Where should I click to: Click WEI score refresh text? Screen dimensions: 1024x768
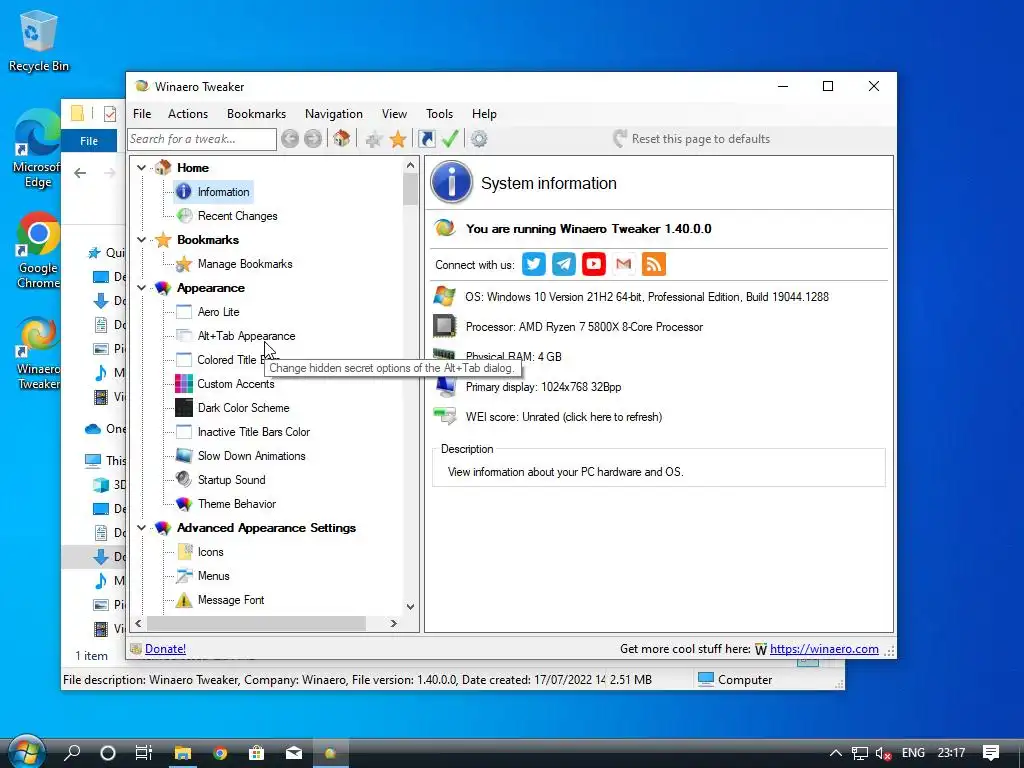coord(564,417)
